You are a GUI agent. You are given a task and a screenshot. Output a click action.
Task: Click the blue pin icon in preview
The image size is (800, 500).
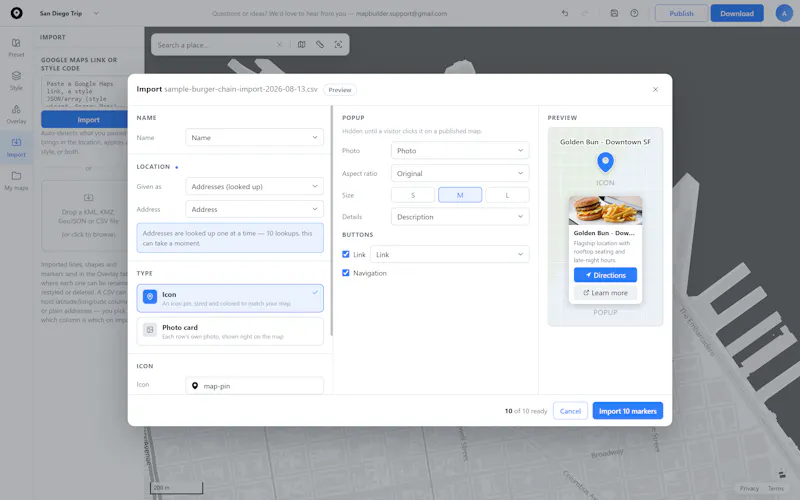pyautogui.click(x=606, y=162)
